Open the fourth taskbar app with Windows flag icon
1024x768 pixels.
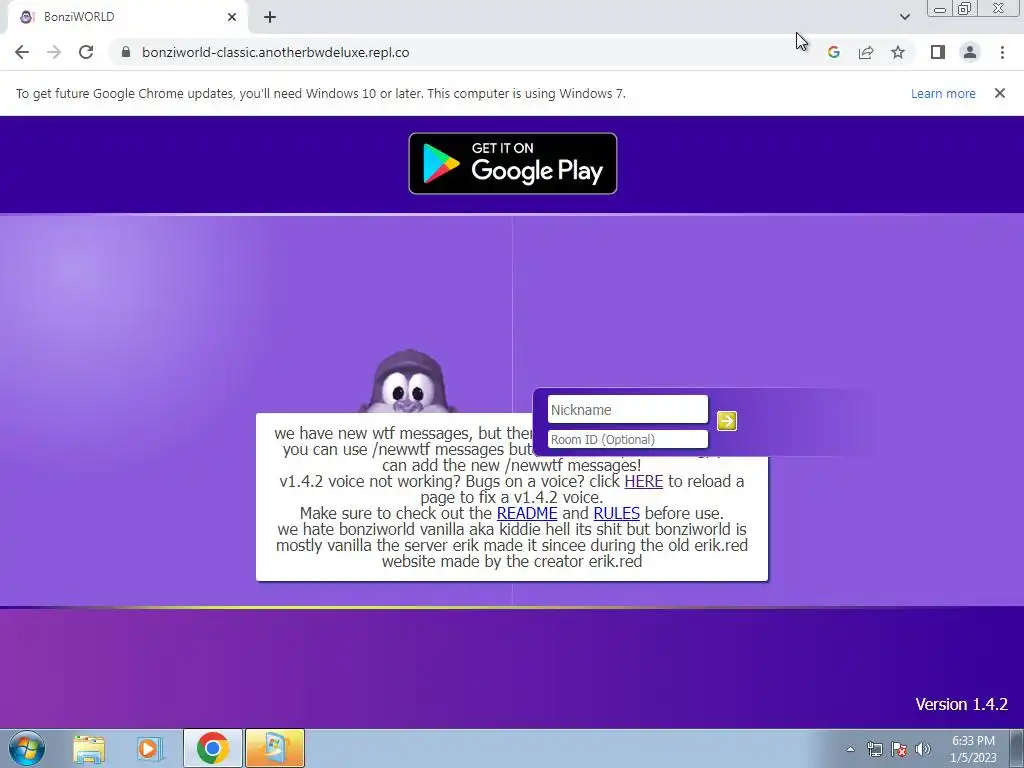(x=275, y=748)
